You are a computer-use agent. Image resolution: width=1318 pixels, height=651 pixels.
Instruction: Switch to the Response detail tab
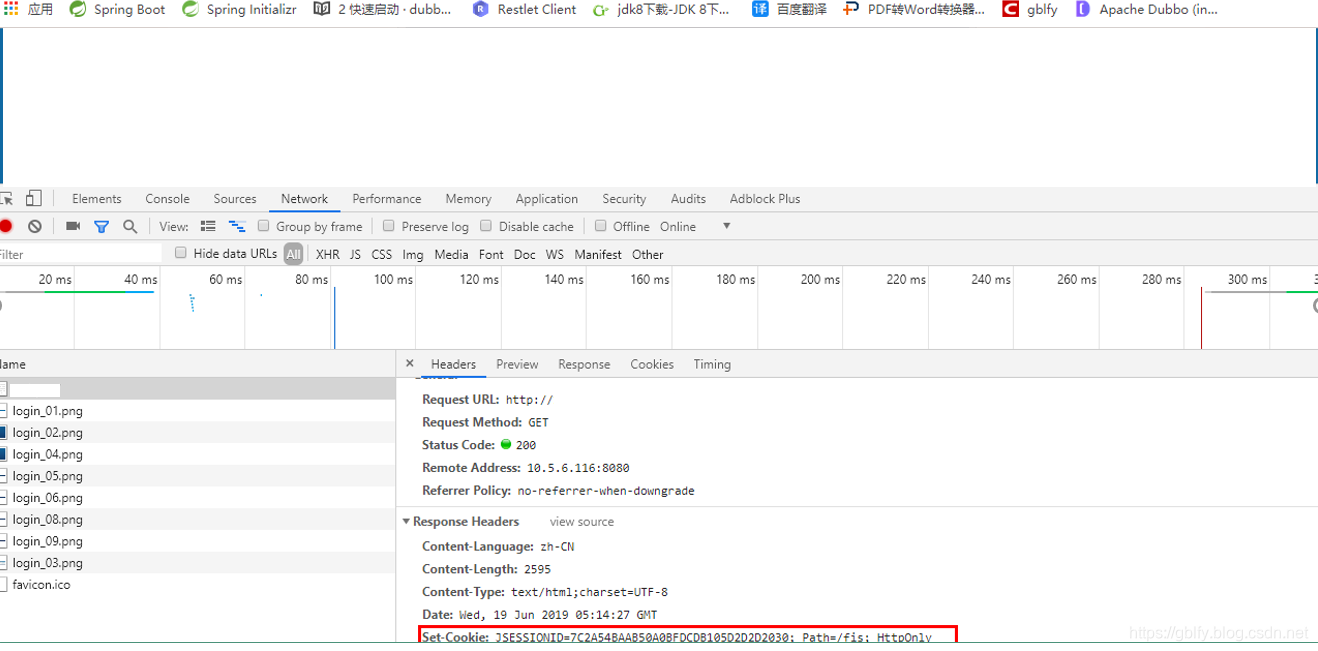coord(584,365)
